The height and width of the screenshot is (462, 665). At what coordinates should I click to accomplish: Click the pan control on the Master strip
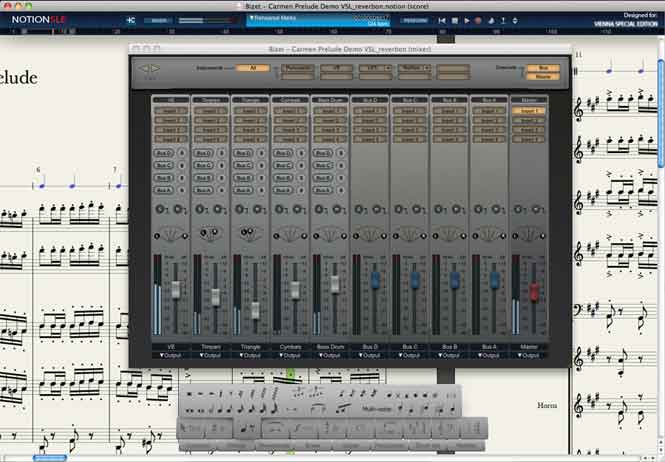529,235
